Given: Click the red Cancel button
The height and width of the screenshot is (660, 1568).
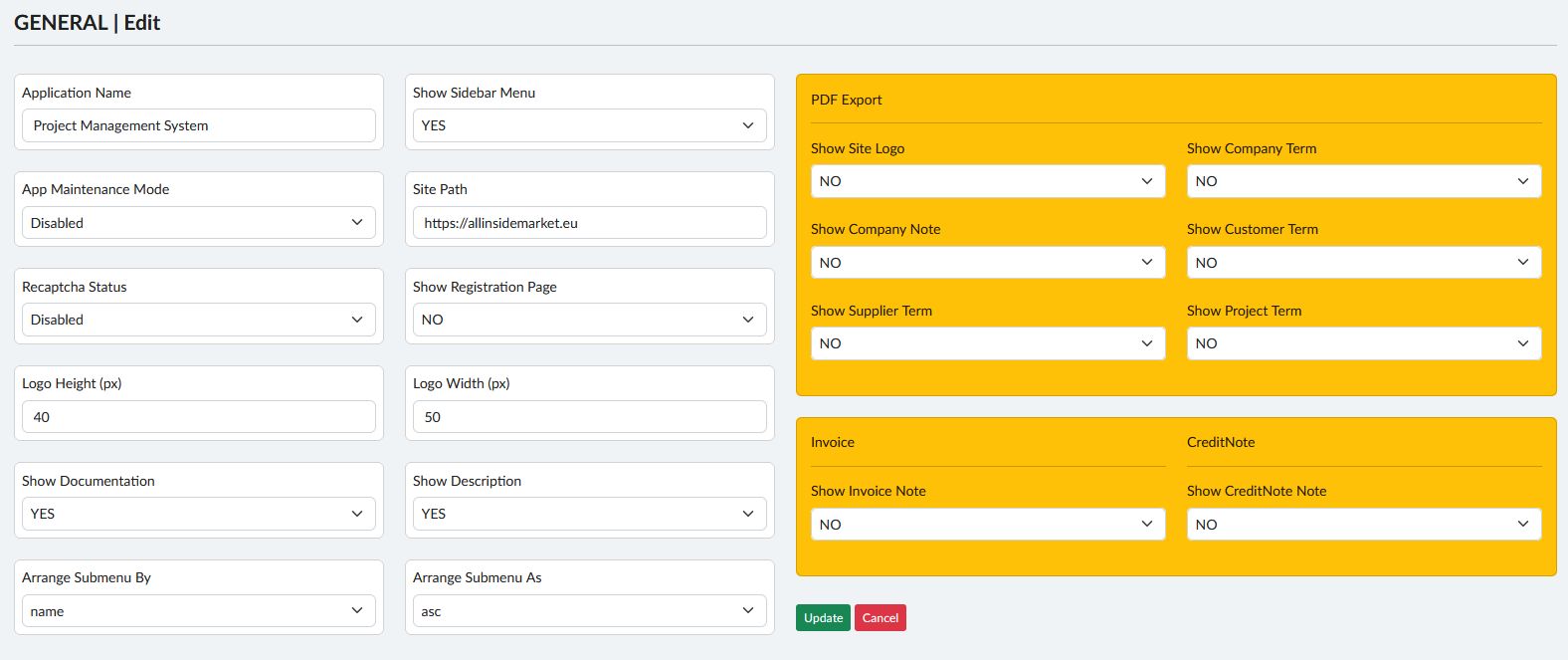Looking at the screenshot, I should pyautogui.click(x=880, y=618).
